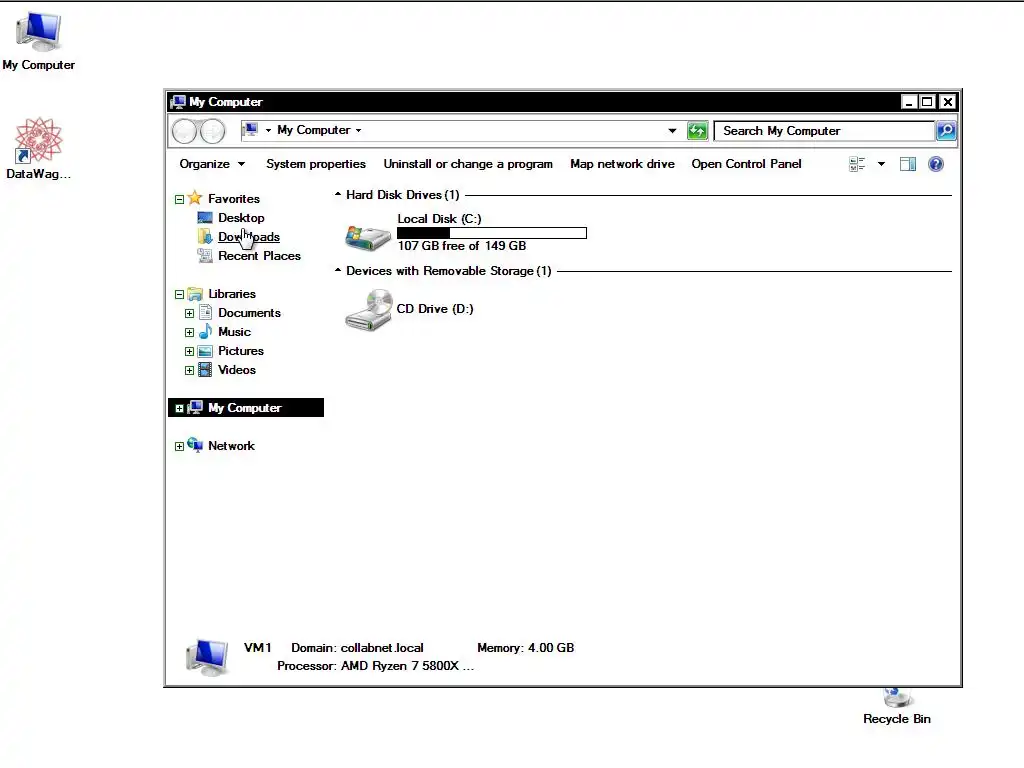Select the CD Drive (D:) icon
The height and width of the screenshot is (768, 1024).
pyautogui.click(x=369, y=310)
